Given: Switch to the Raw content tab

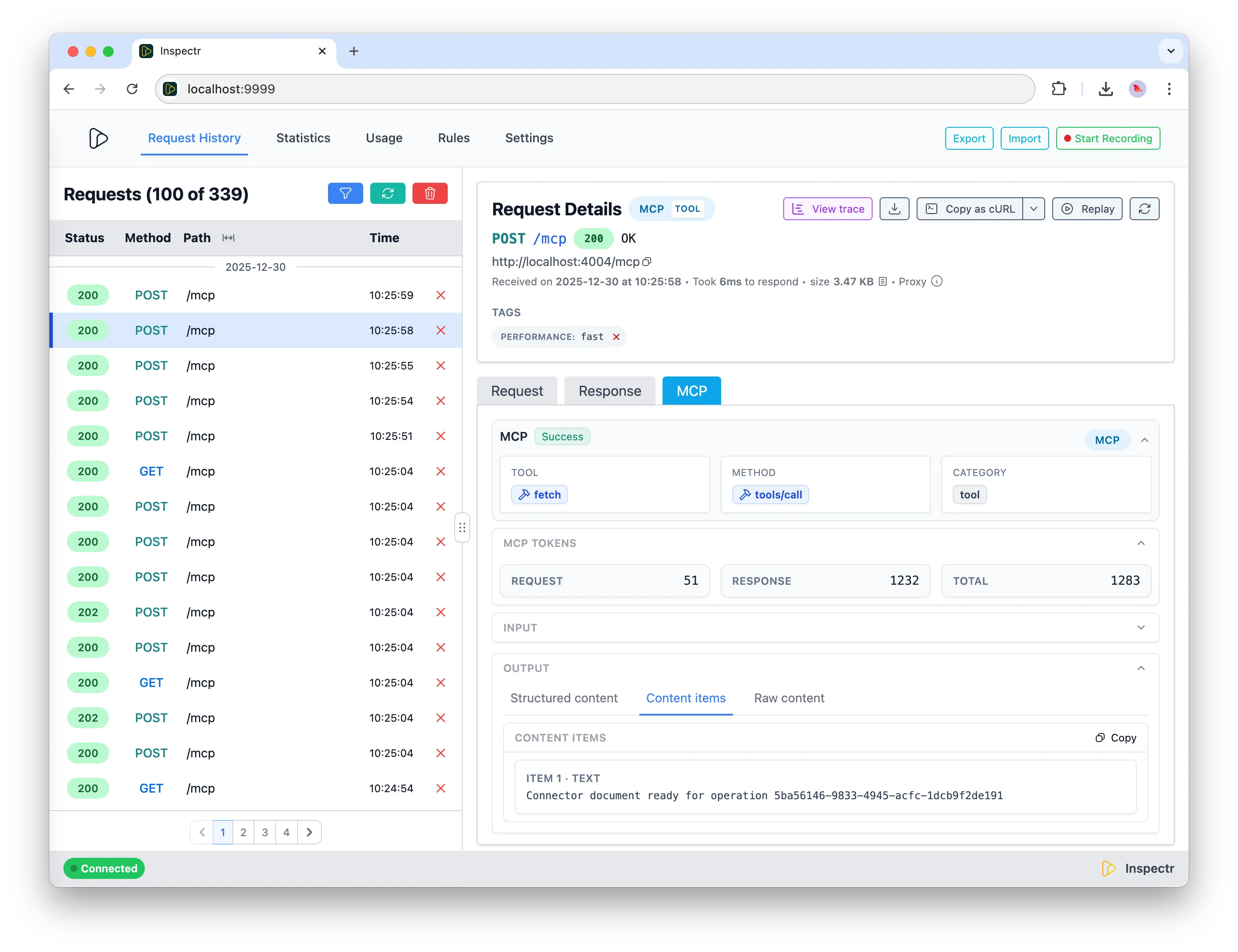Looking at the screenshot, I should coord(789,698).
